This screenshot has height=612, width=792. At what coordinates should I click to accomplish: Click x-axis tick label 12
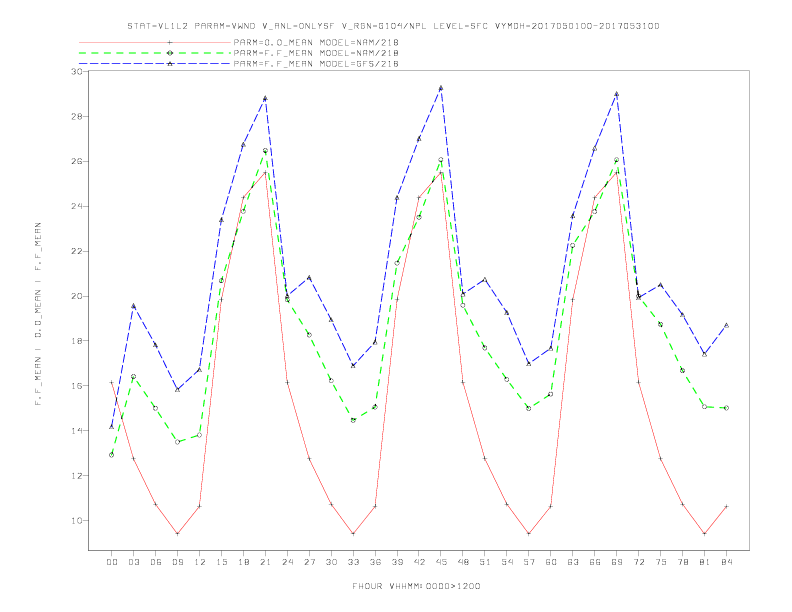coord(200,562)
